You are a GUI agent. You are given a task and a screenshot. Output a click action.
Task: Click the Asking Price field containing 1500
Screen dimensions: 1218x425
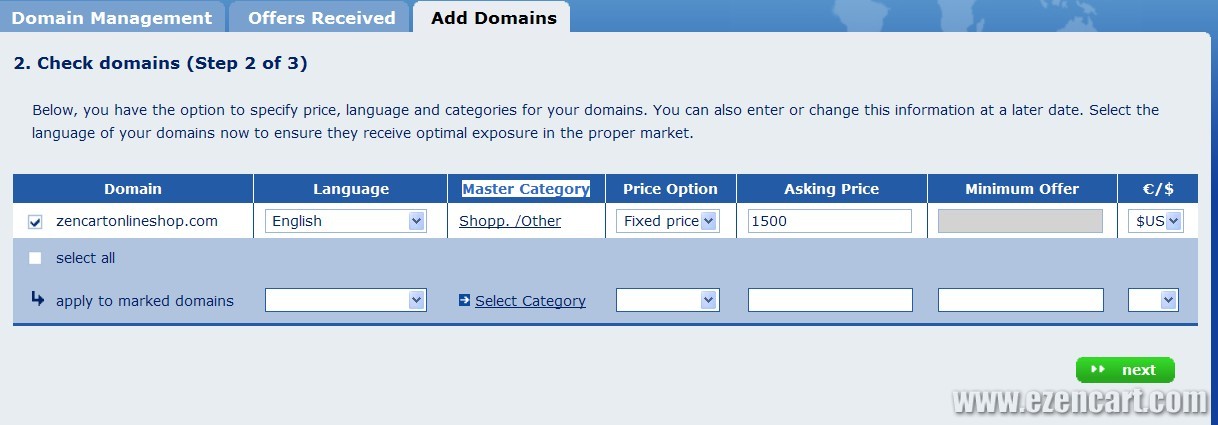pos(829,221)
